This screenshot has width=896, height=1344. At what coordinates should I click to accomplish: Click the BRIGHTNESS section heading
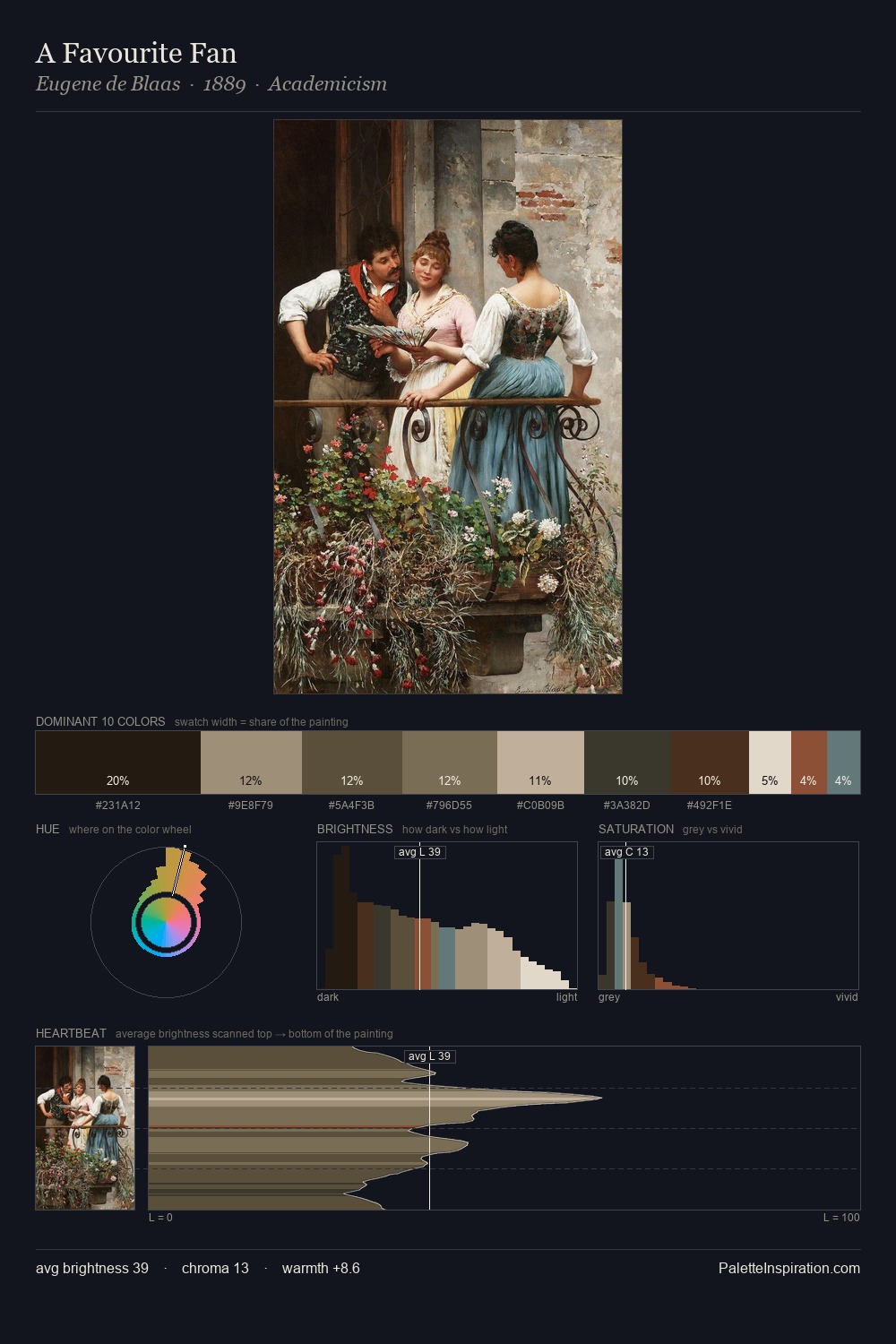pyautogui.click(x=355, y=829)
